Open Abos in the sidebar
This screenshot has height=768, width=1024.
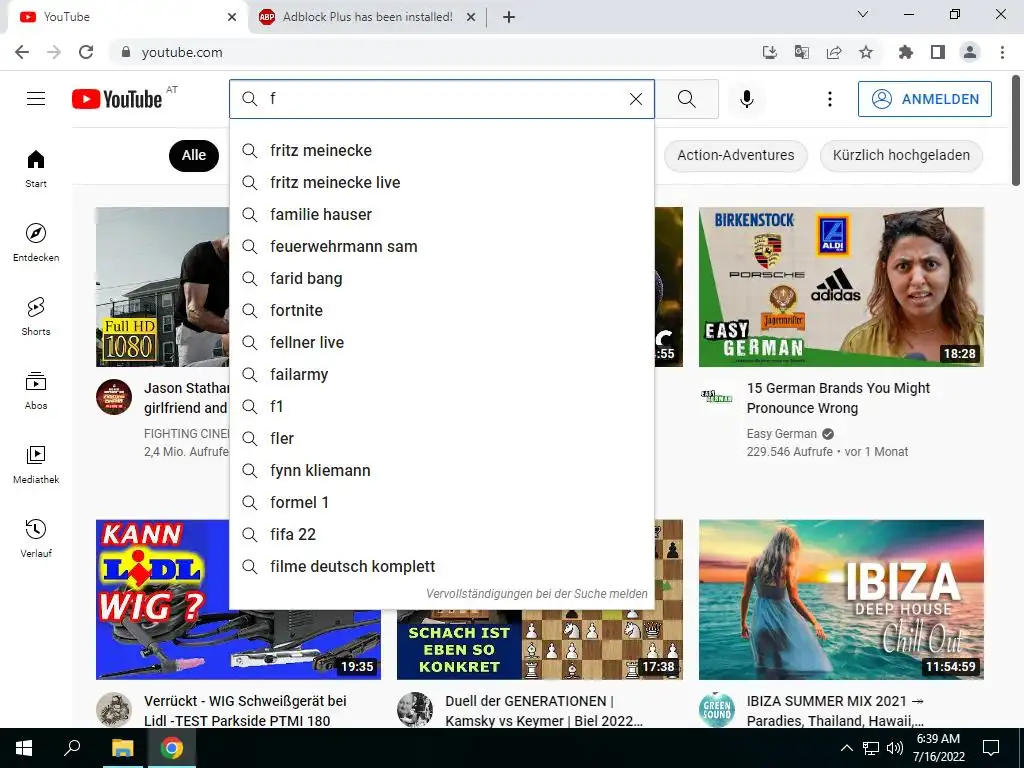[36, 390]
